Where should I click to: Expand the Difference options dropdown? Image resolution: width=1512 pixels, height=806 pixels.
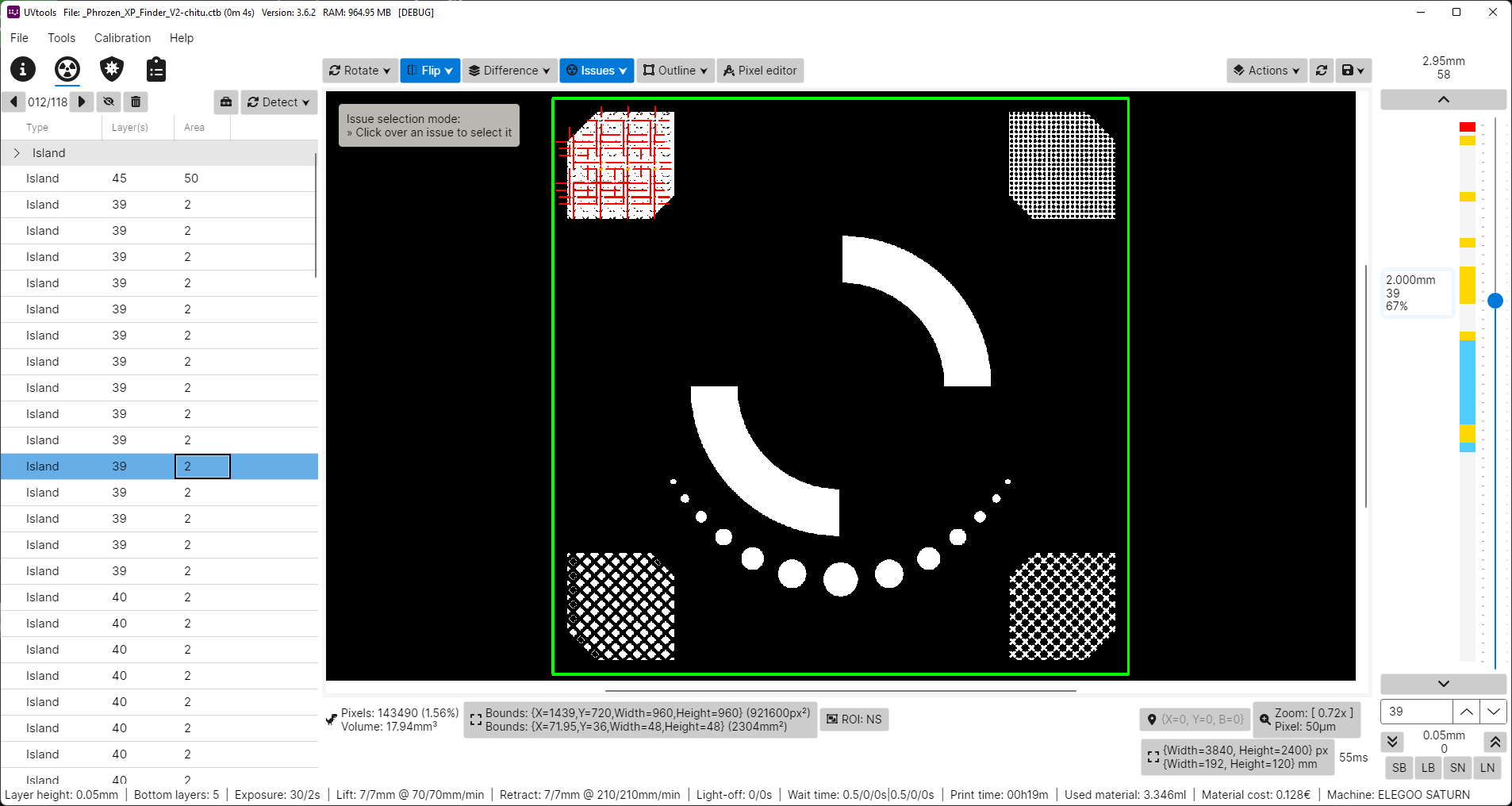coord(508,70)
